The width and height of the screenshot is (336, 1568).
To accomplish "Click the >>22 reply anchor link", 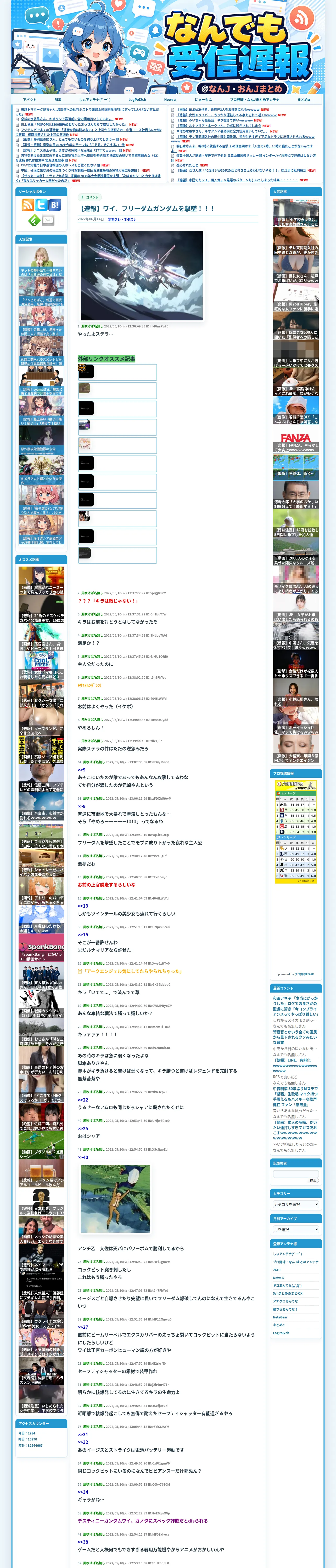I will (83, 1099).
